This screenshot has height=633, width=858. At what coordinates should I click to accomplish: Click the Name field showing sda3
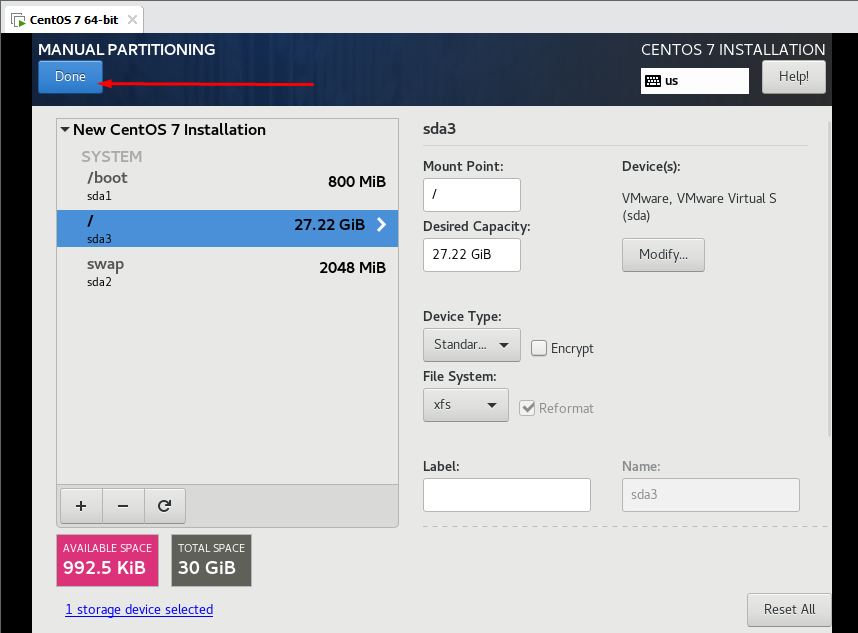click(x=711, y=495)
